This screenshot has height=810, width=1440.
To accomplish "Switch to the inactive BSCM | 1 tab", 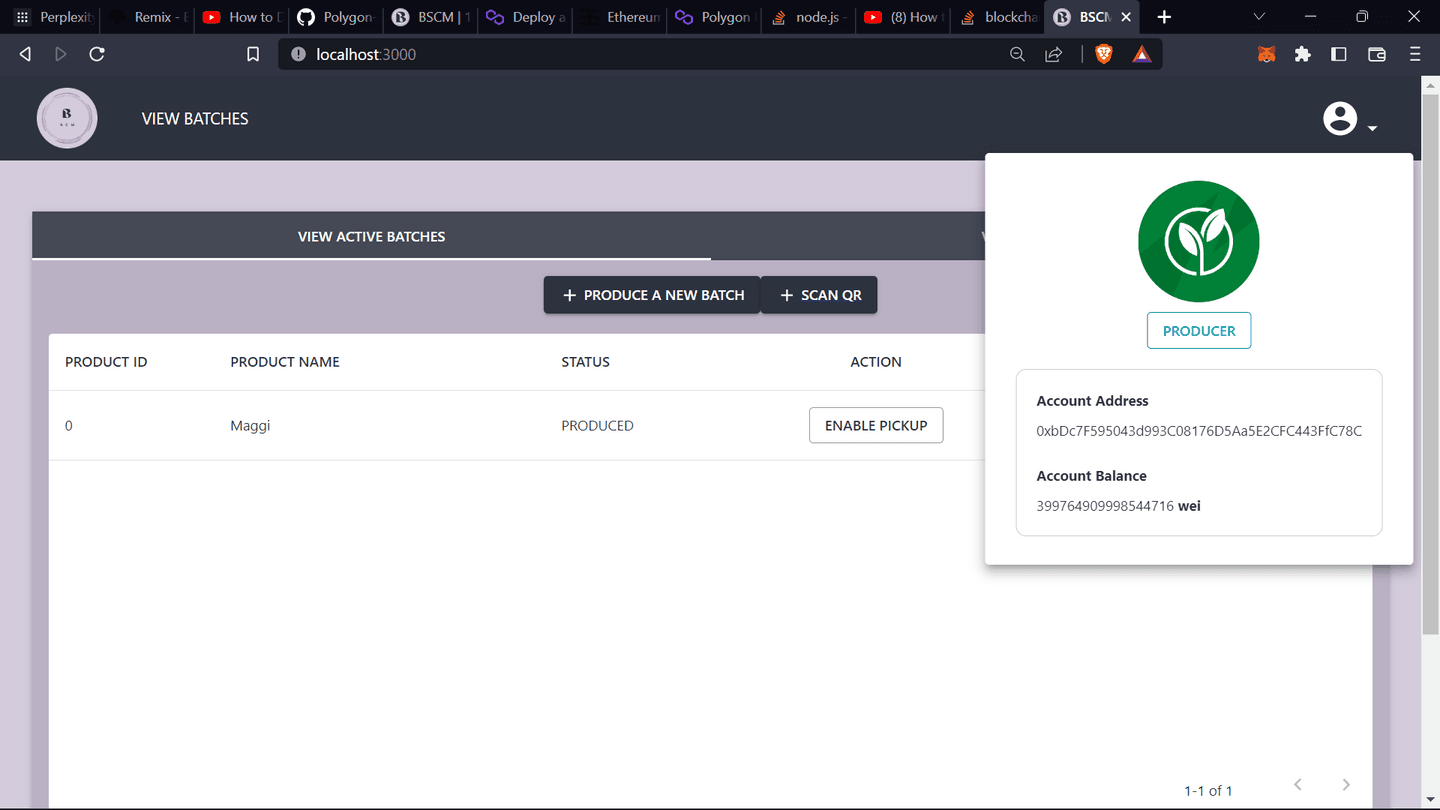I will tap(431, 17).
